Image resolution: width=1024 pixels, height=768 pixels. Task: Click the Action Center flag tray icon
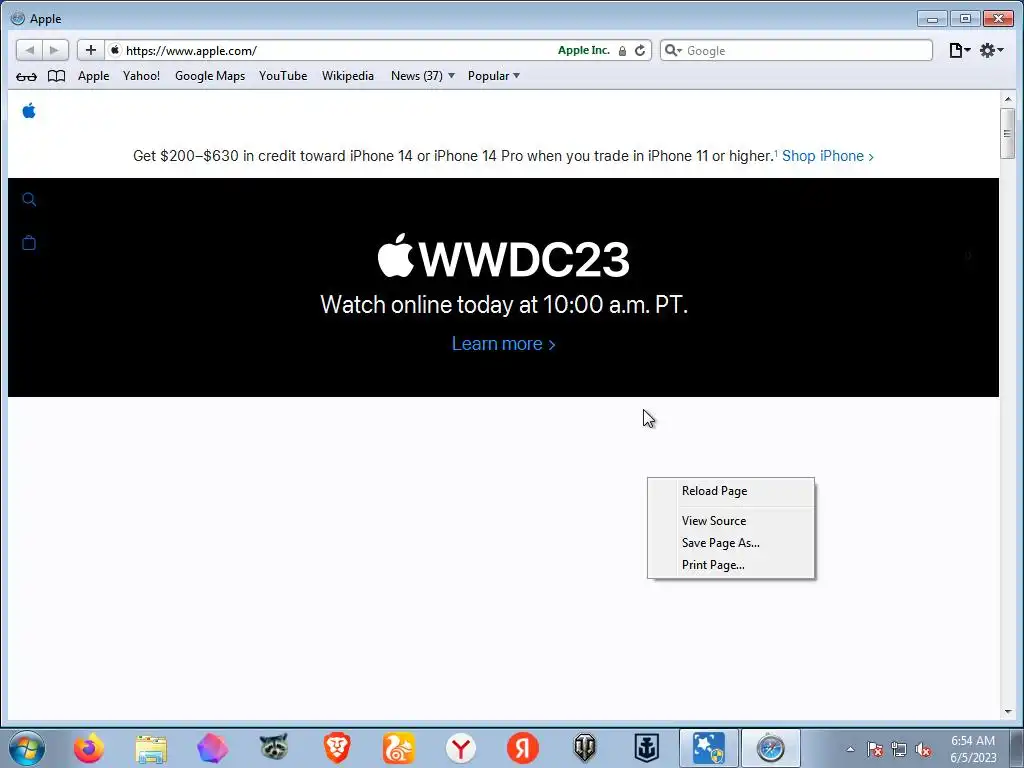click(875, 749)
